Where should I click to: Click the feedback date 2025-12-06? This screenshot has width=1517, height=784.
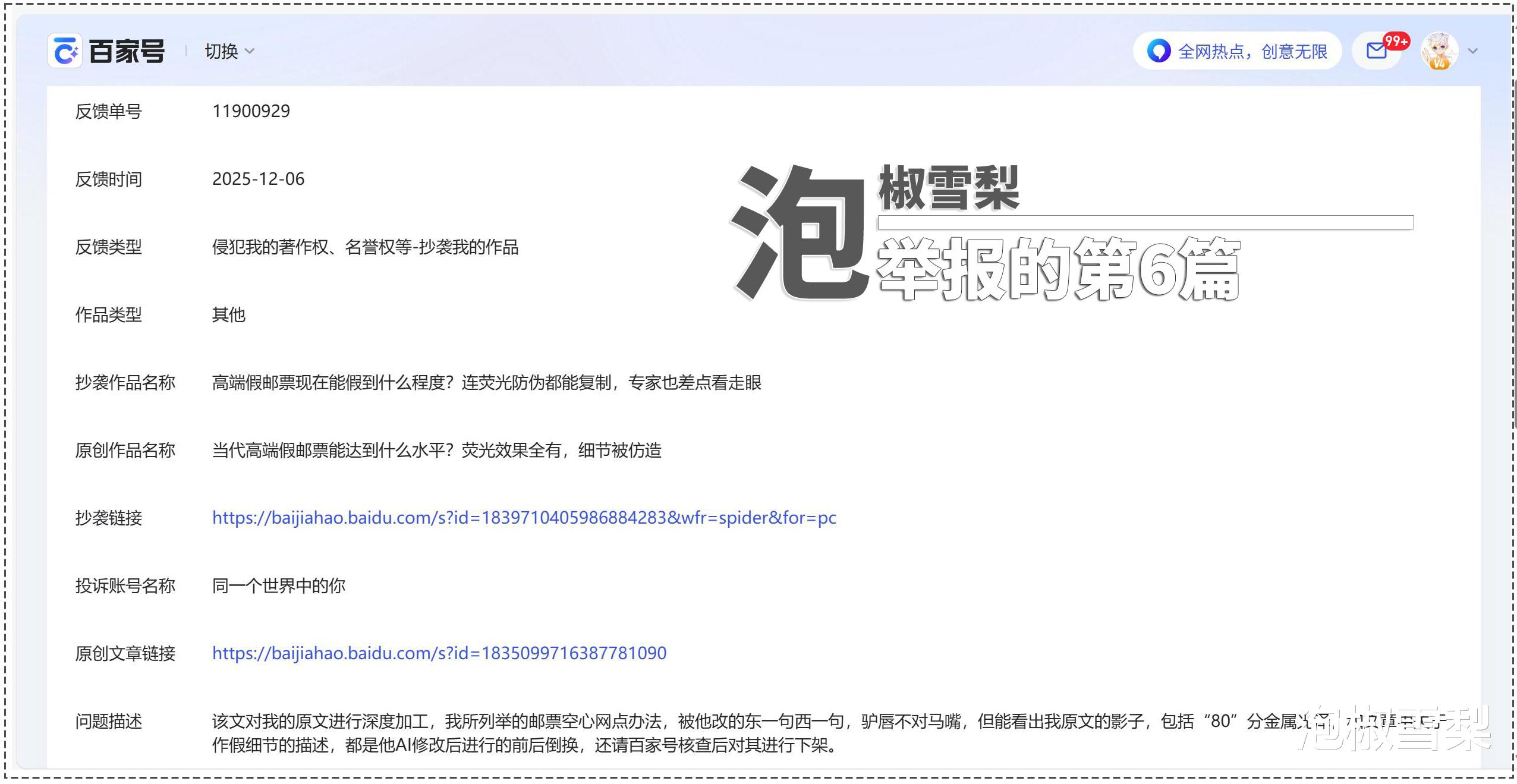click(x=258, y=179)
